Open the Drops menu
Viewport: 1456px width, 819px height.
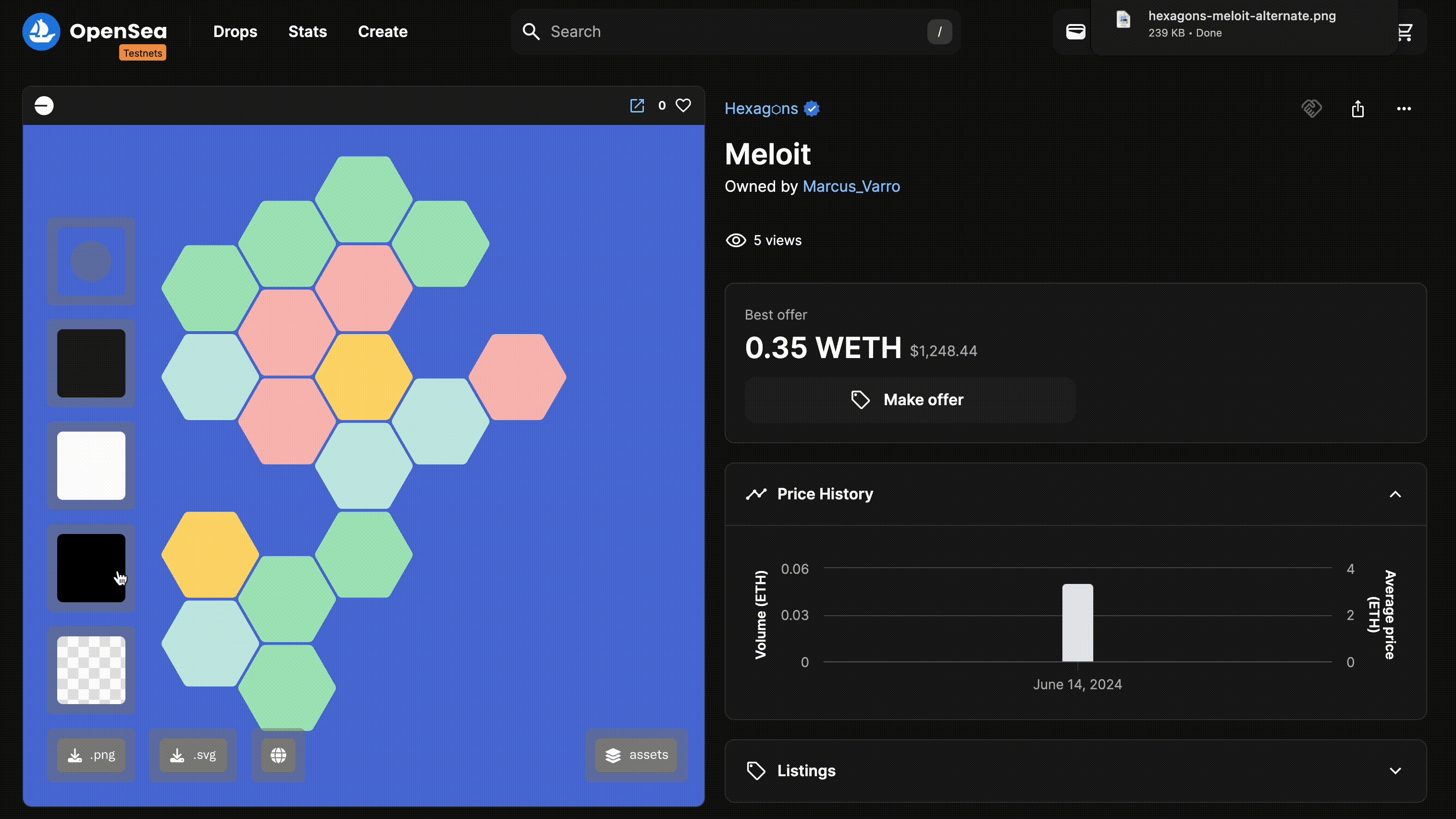pos(235,32)
